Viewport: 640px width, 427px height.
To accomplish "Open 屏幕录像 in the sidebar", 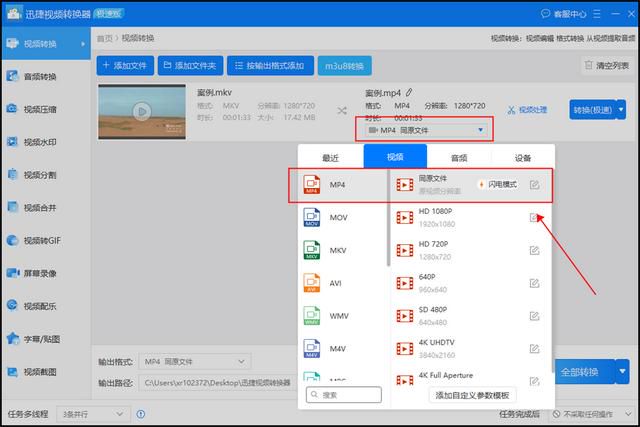I will tap(46, 273).
